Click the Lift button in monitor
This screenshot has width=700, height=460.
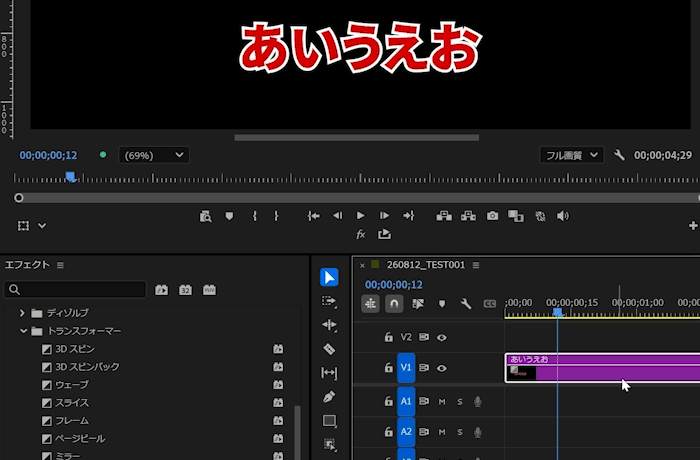444,216
